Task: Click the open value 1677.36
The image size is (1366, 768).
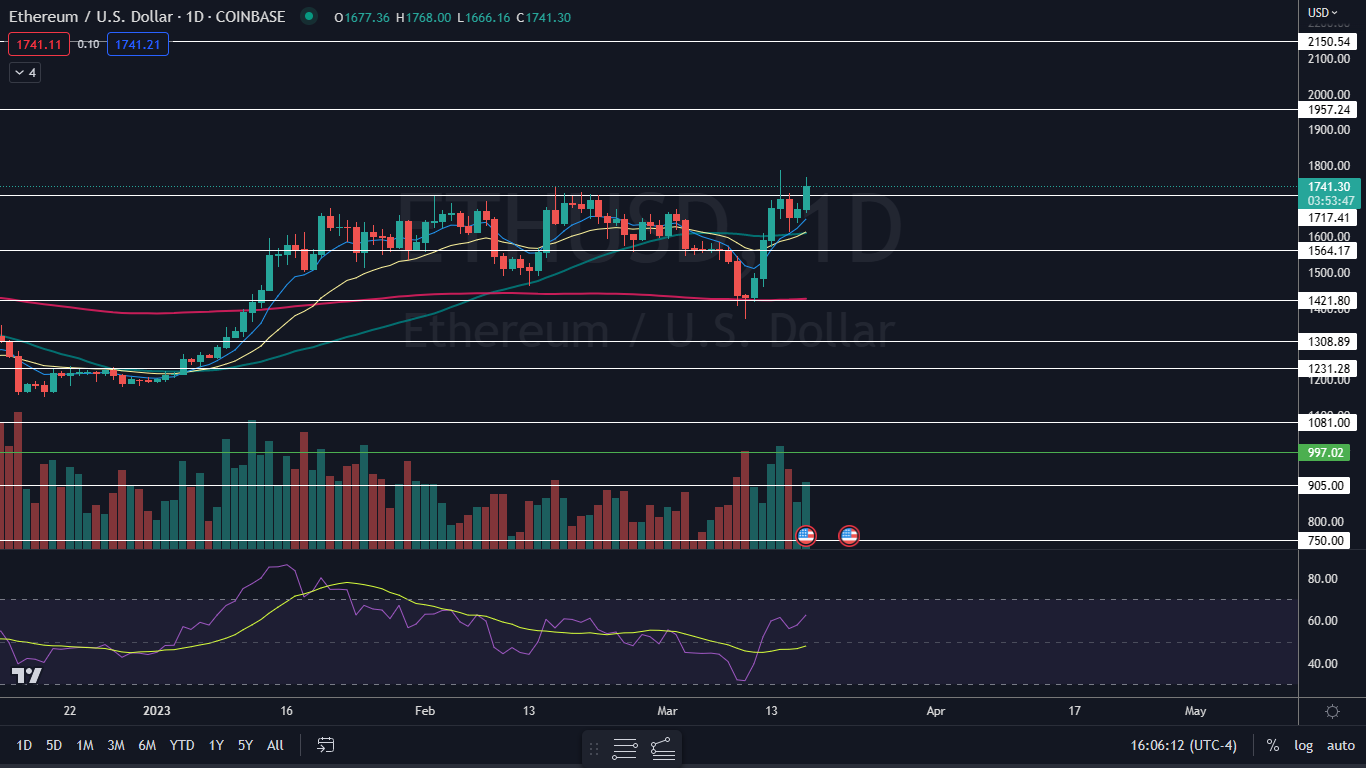Action: (x=367, y=17)
